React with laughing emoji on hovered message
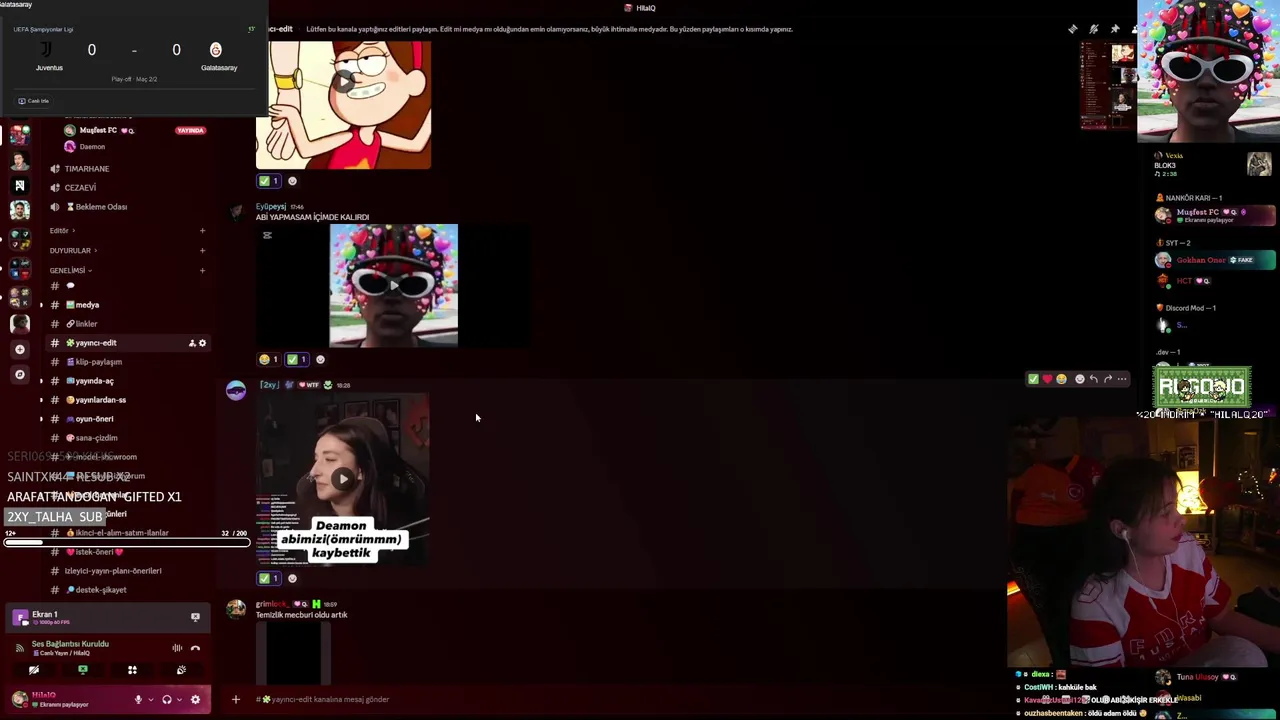 tap(1061, 379)
